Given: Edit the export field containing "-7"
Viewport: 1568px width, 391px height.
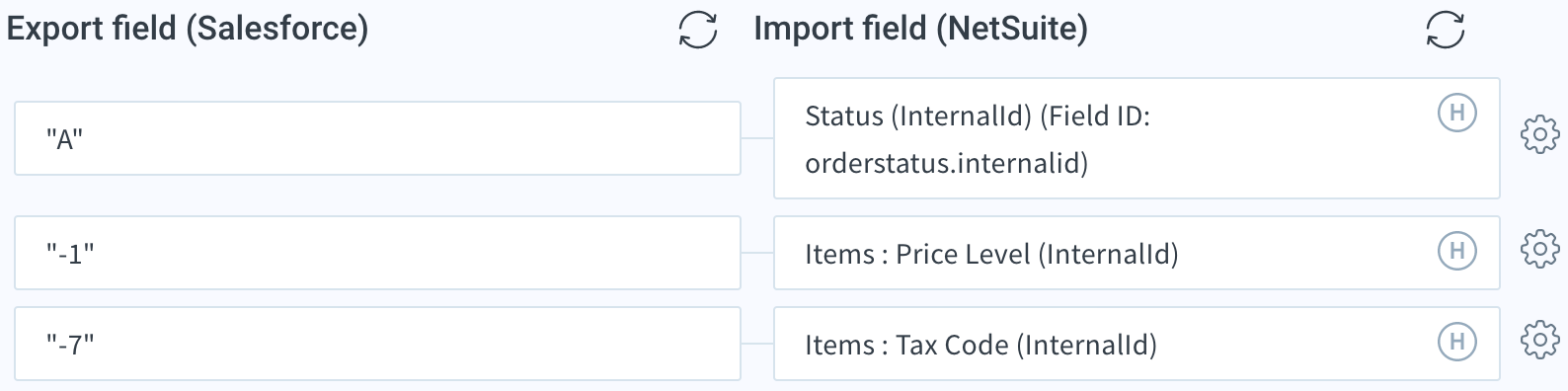Looking at the screenshot, I should (x=377, y=344).
